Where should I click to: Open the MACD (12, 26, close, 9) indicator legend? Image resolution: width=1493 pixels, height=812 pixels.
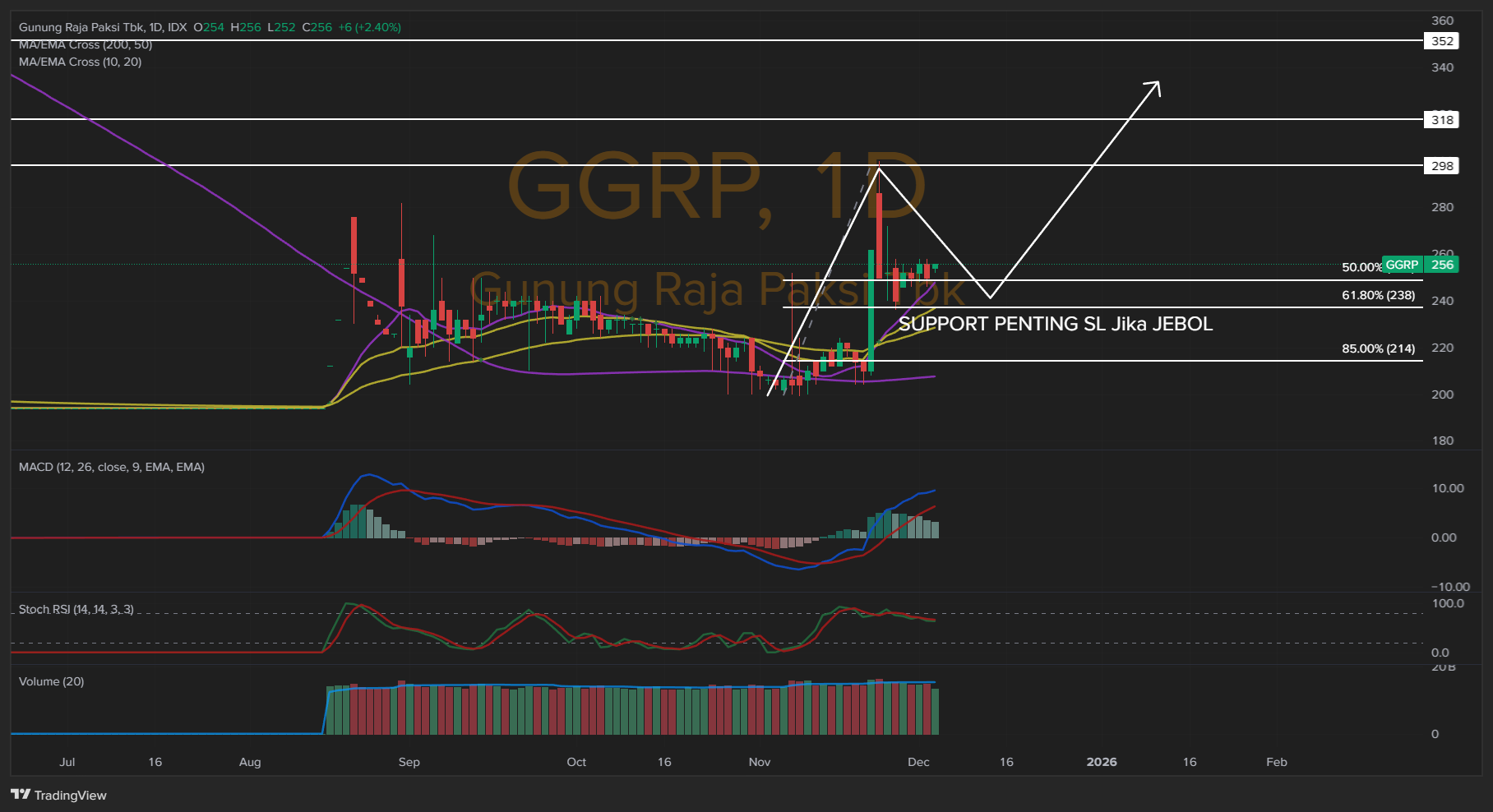(112, 467)
